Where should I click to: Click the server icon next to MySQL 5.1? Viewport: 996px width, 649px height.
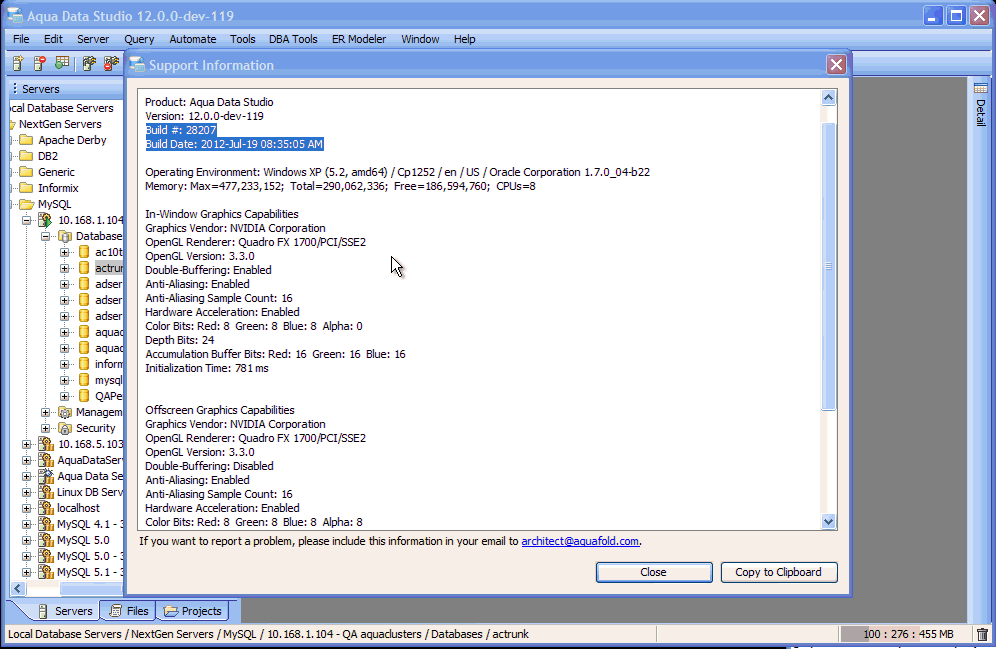point(46,572)
